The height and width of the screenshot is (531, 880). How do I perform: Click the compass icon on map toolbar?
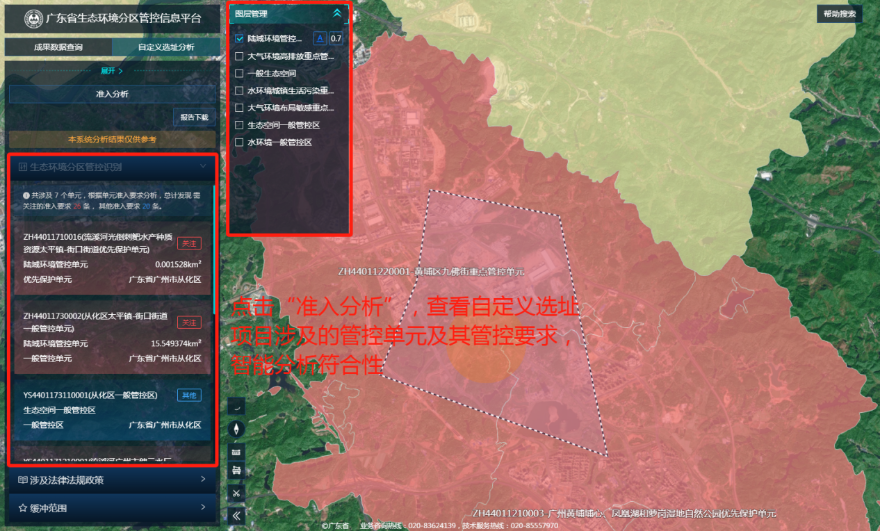click(x=237, y=429)
